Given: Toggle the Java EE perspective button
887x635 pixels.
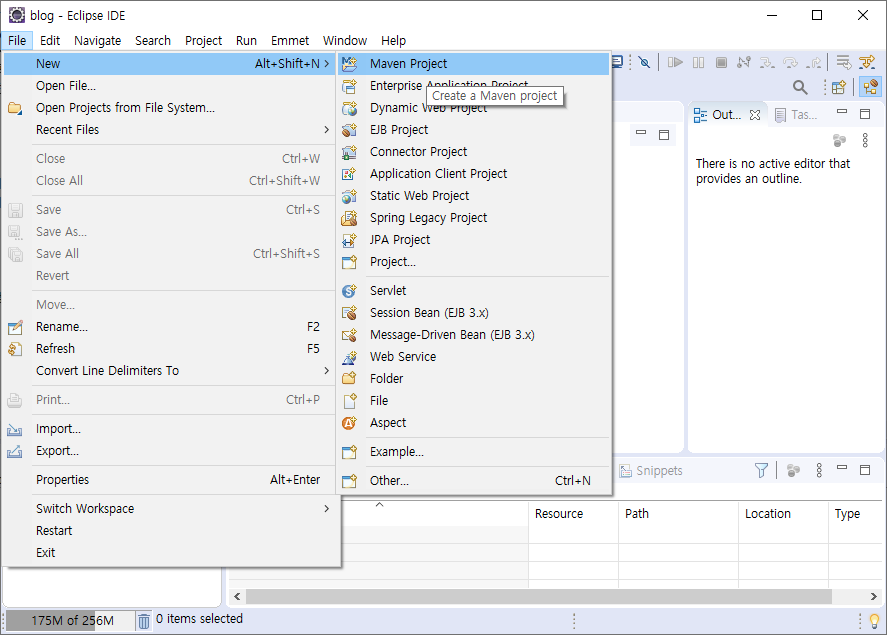Looking at the screenshot, I should [x=871, y=87].
